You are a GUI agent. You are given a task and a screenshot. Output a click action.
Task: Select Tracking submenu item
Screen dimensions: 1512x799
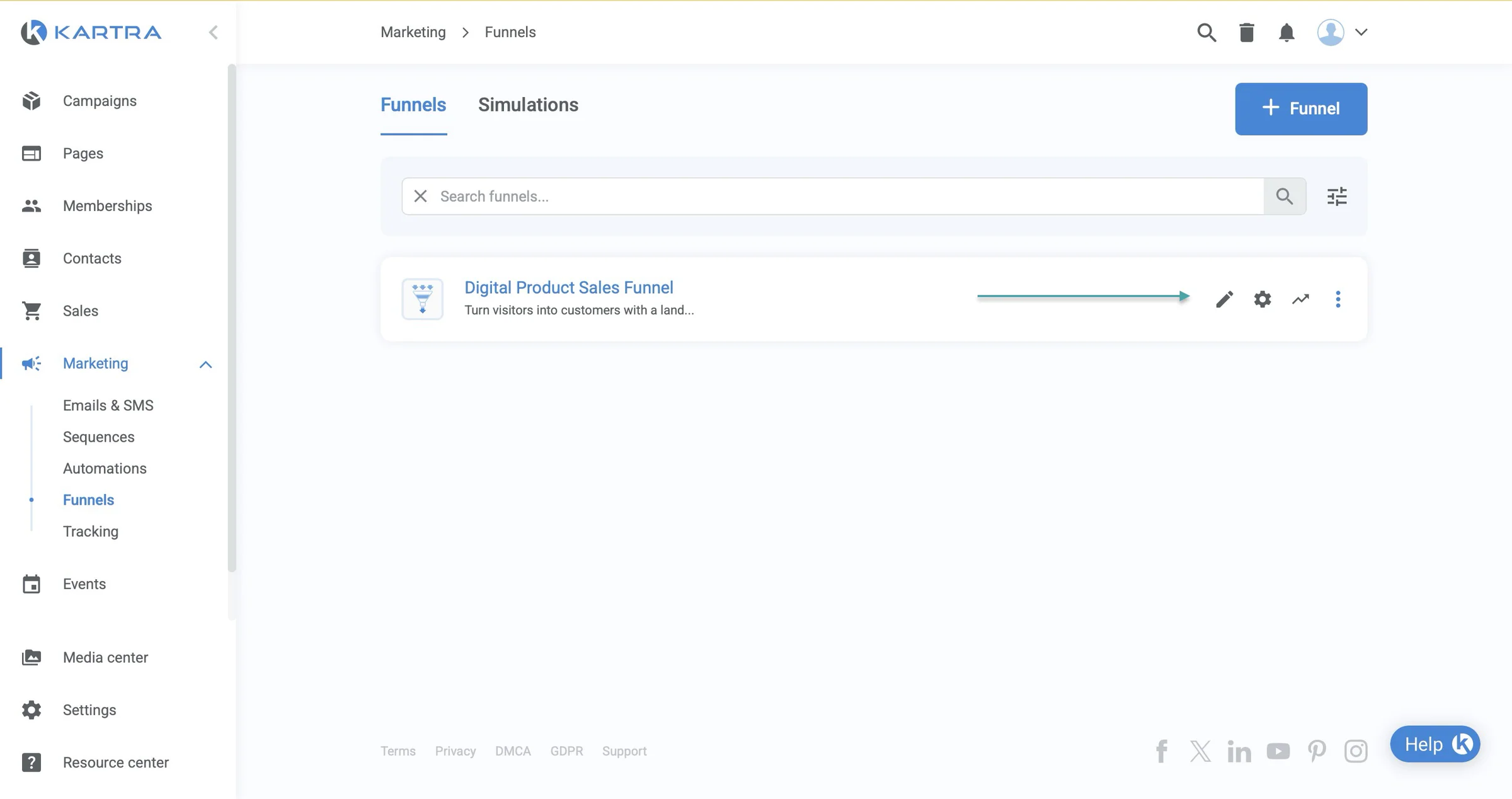(91, 531)
